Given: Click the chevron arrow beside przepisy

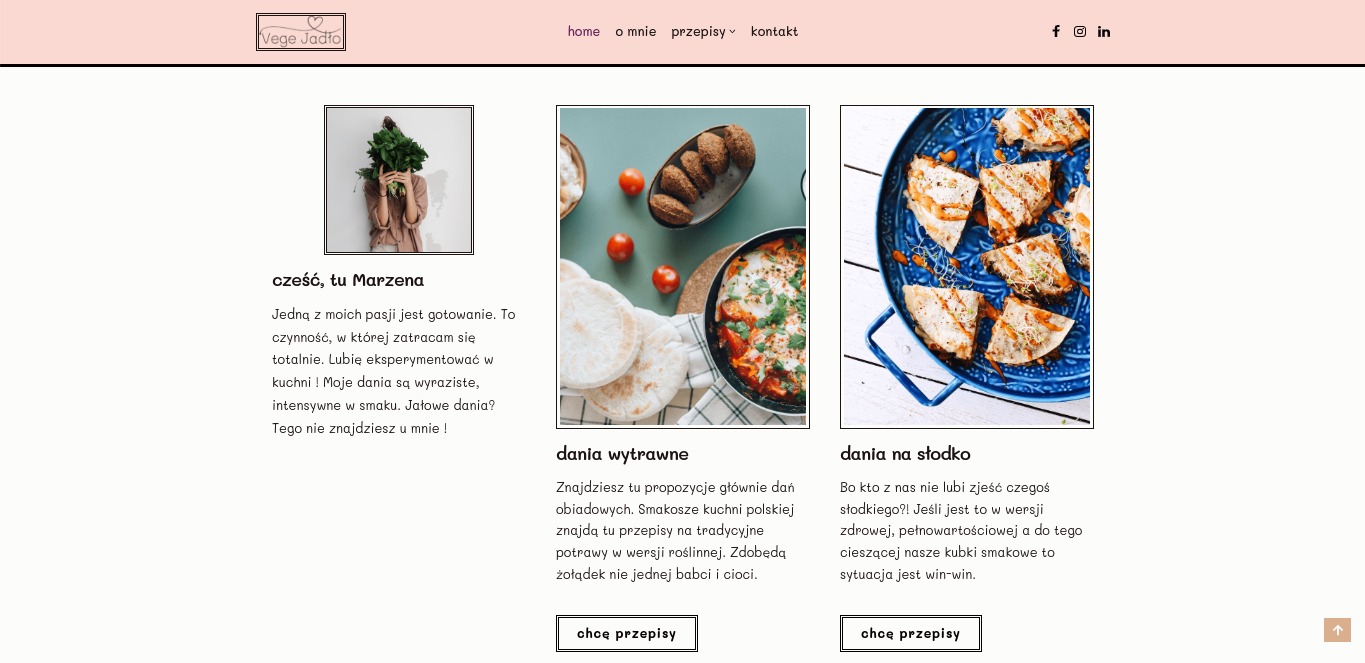Looking at the screenshot, I should pos(732,32).
